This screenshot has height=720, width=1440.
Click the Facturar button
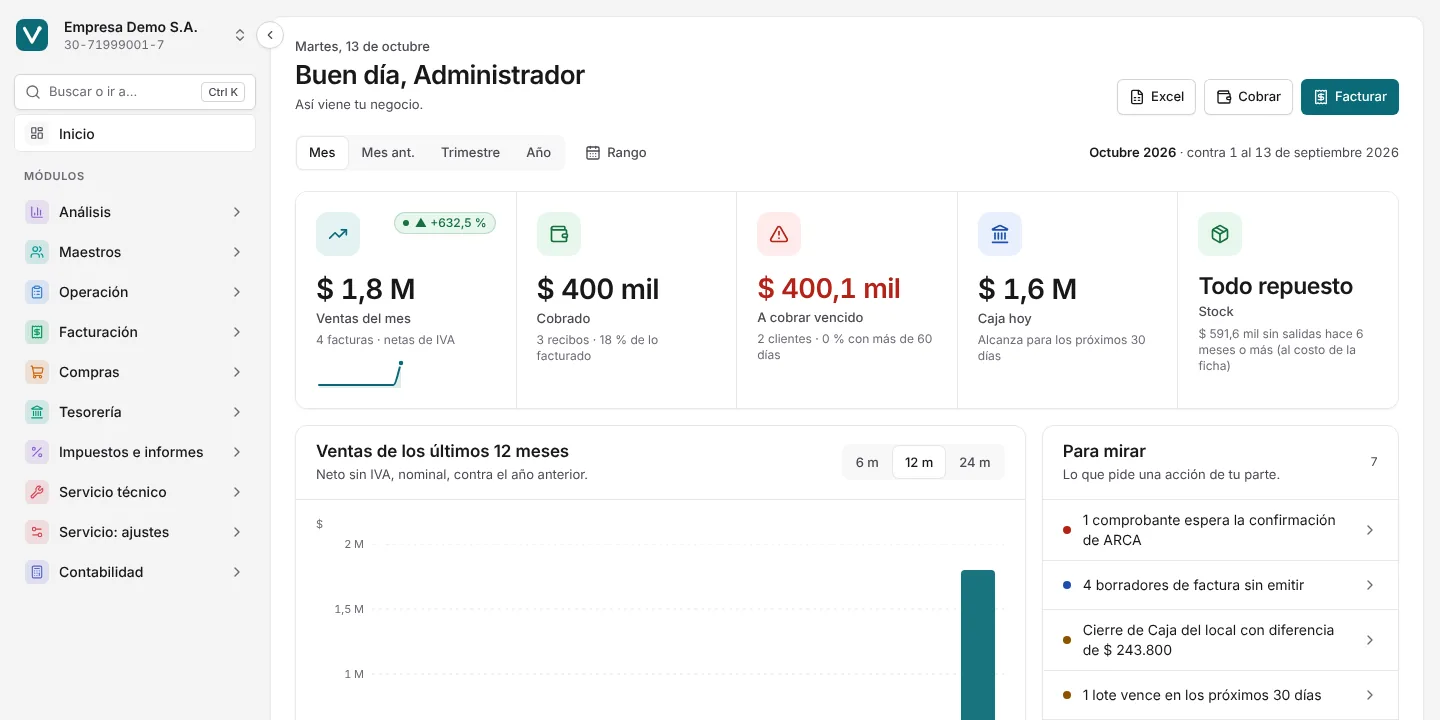click(x=1350, y=97)
